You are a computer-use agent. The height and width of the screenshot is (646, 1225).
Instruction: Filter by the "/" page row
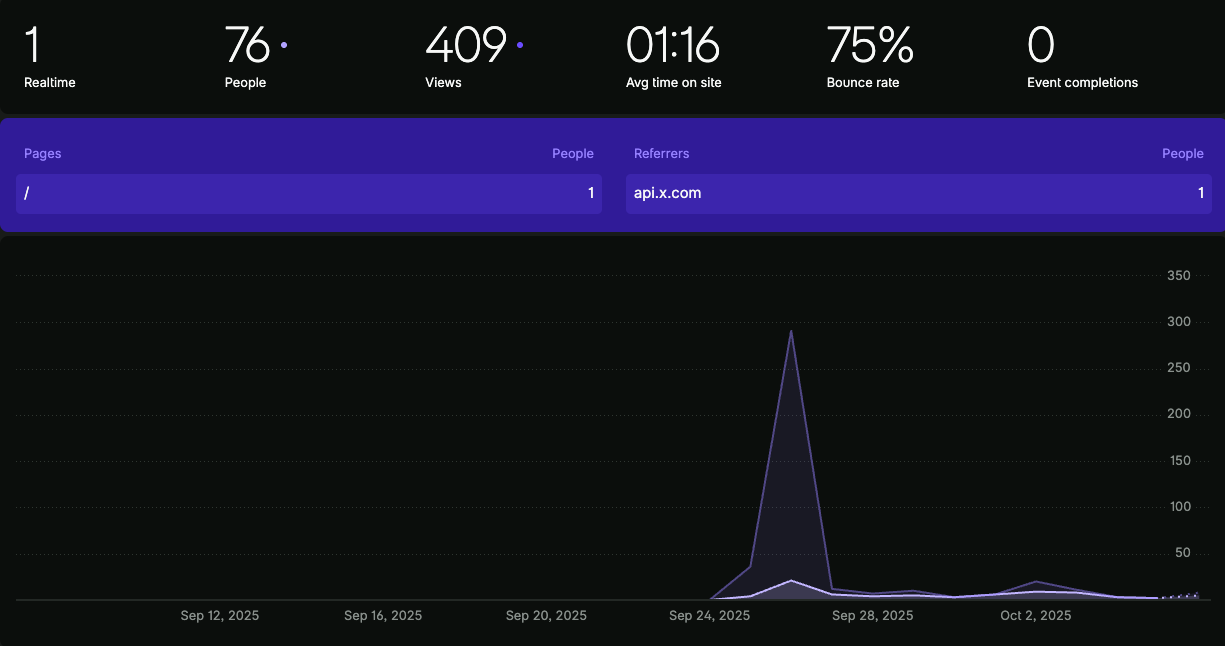click(x=308, y=193)
